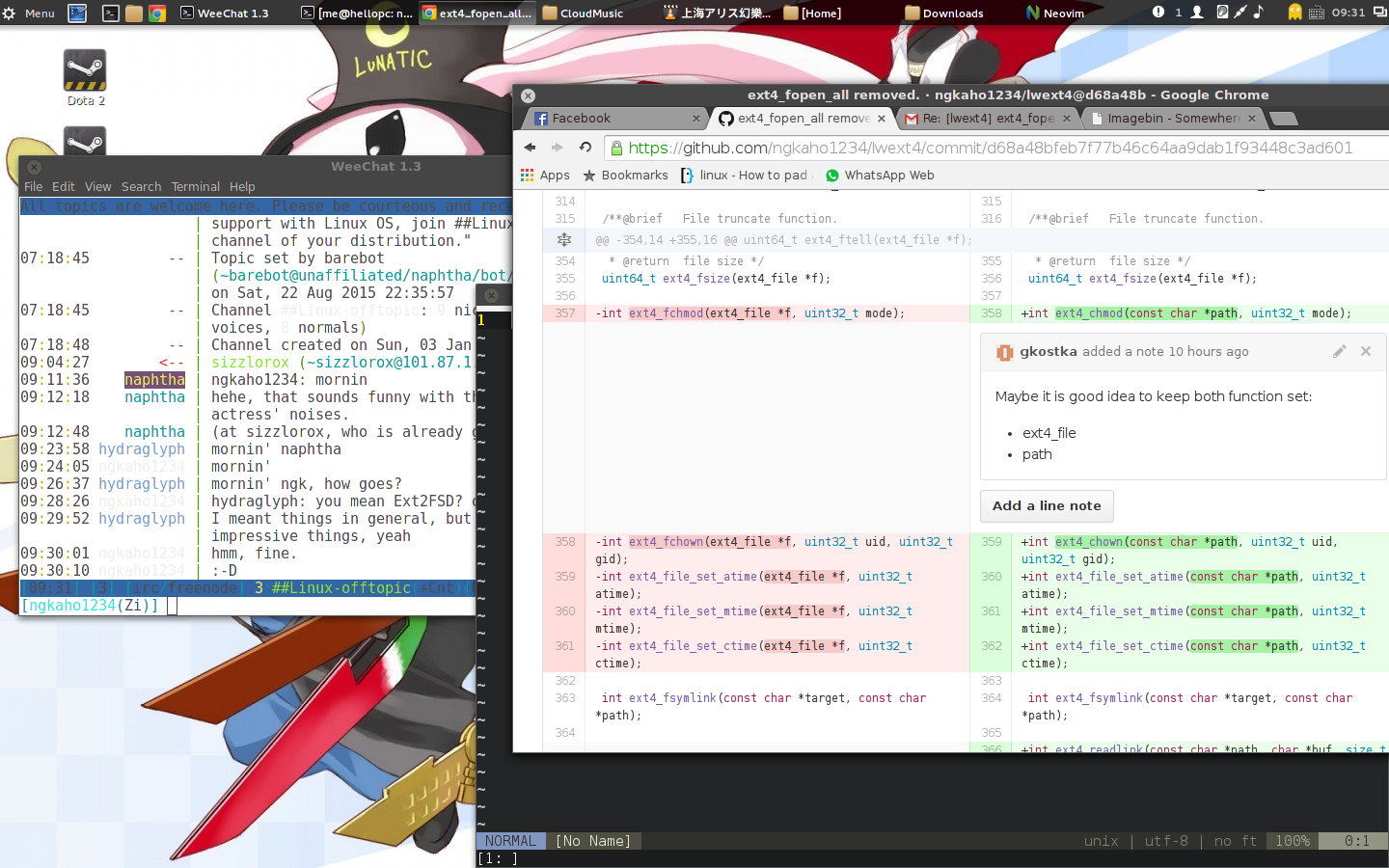This screenshot has width=1389, height=868.
Task: Switch to the VLC player taskbar entry
Action: [x=717, y=13]
